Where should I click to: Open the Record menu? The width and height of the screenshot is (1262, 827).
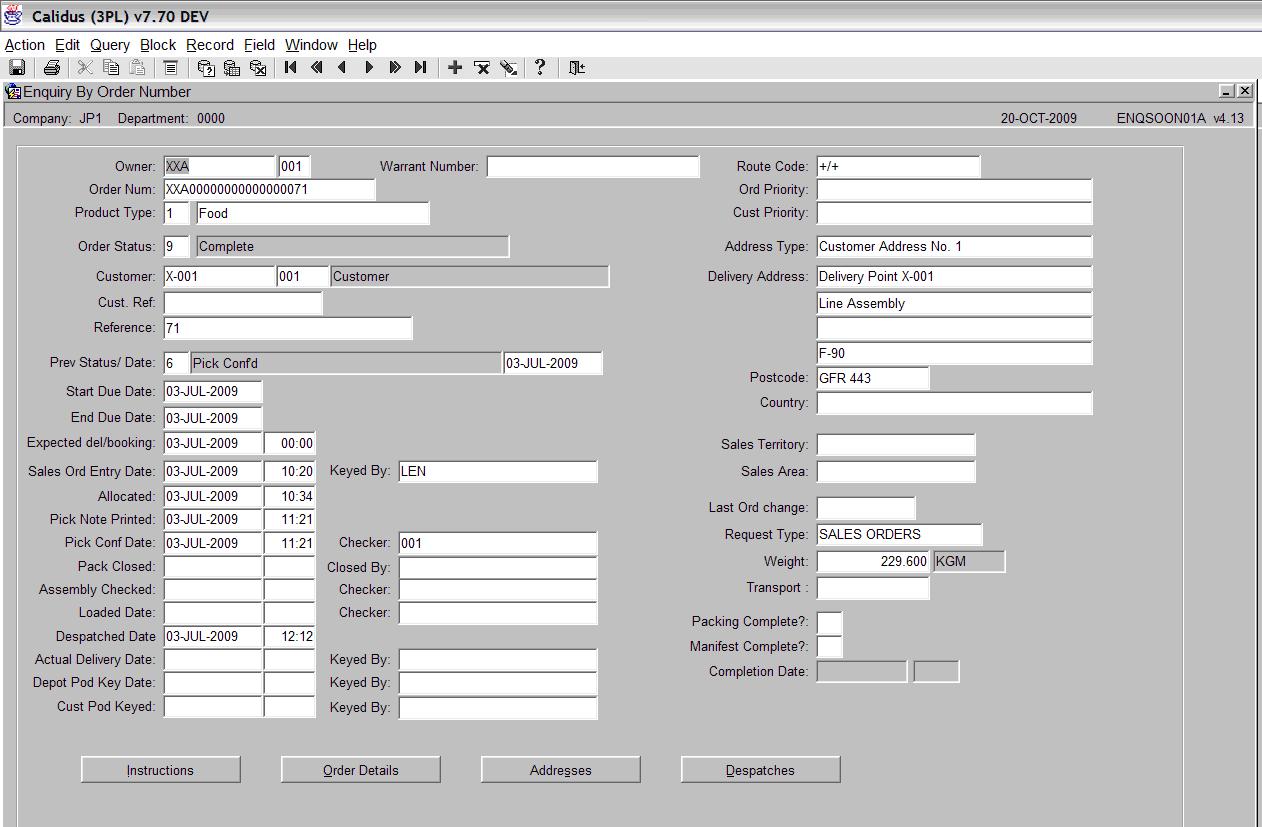tap(210, 45)
